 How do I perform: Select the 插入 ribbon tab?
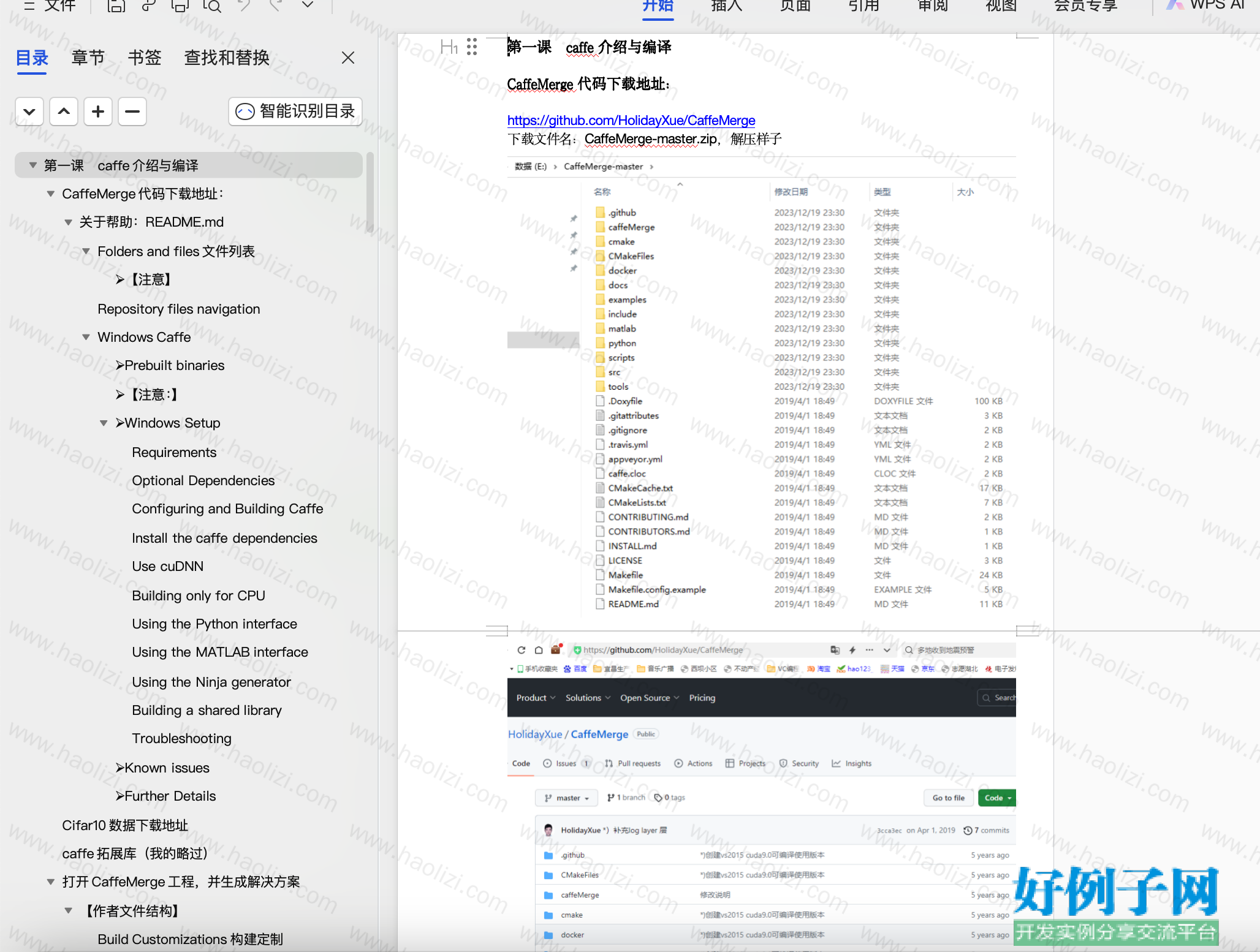[x=727, y=6]
